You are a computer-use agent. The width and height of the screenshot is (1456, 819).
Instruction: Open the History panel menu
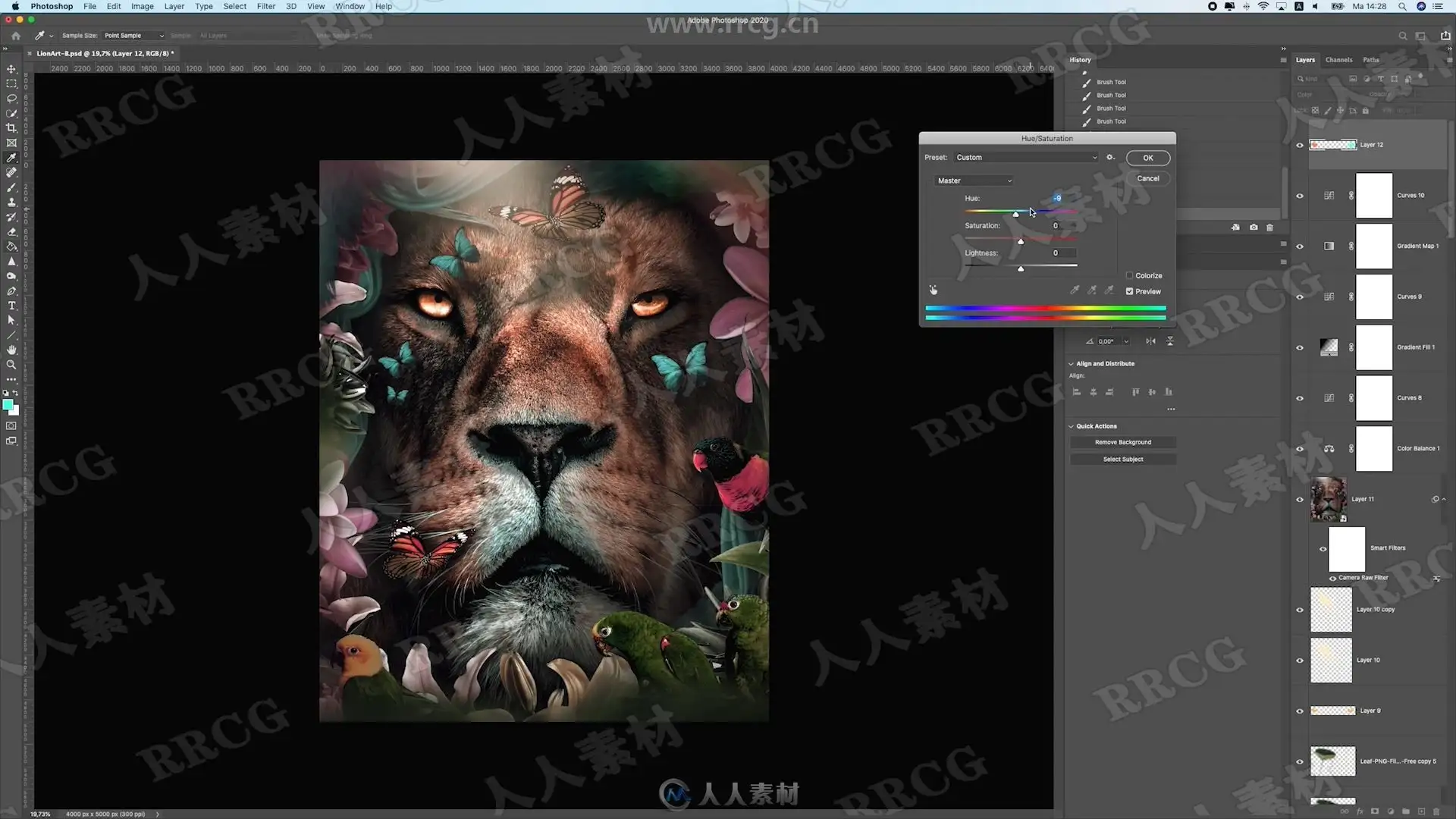[x=1283, y=60]
